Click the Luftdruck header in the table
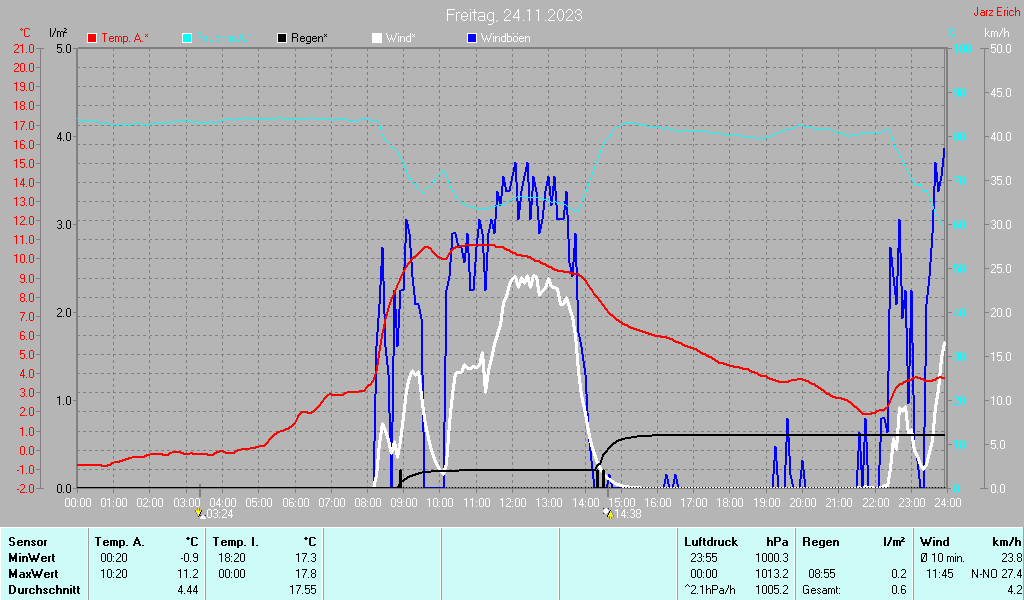The image size is (1024, 600). click(x=711, y=542)
